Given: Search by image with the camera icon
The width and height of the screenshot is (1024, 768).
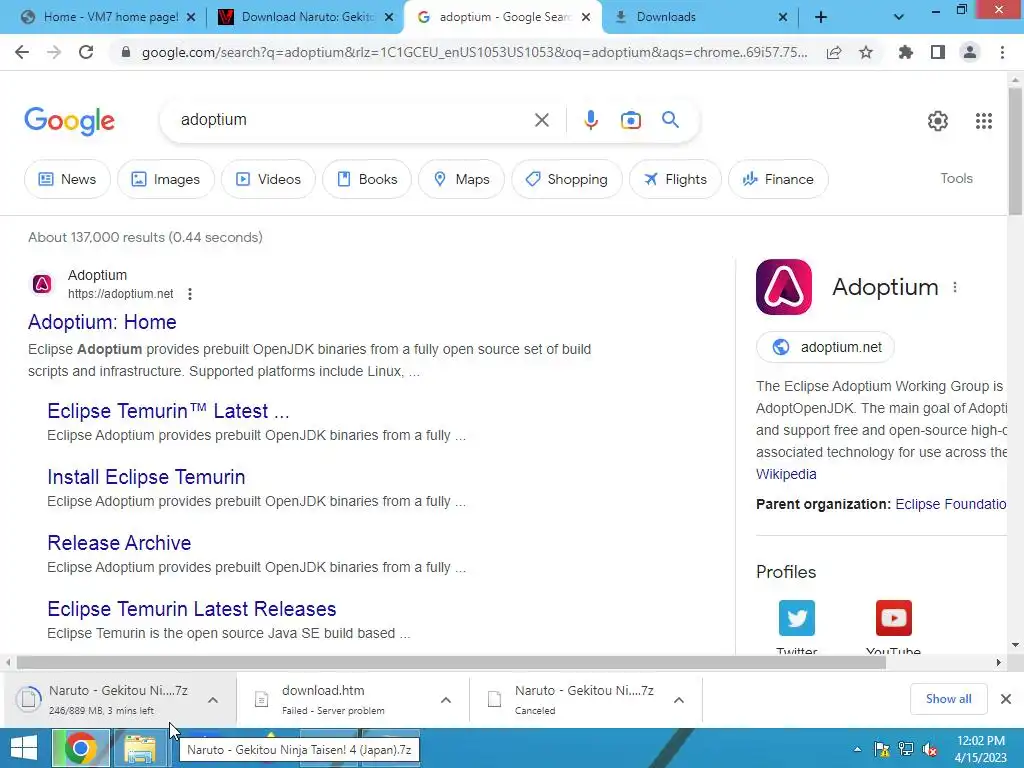Looking at the screenshot, I should click(x=631, y=120).
